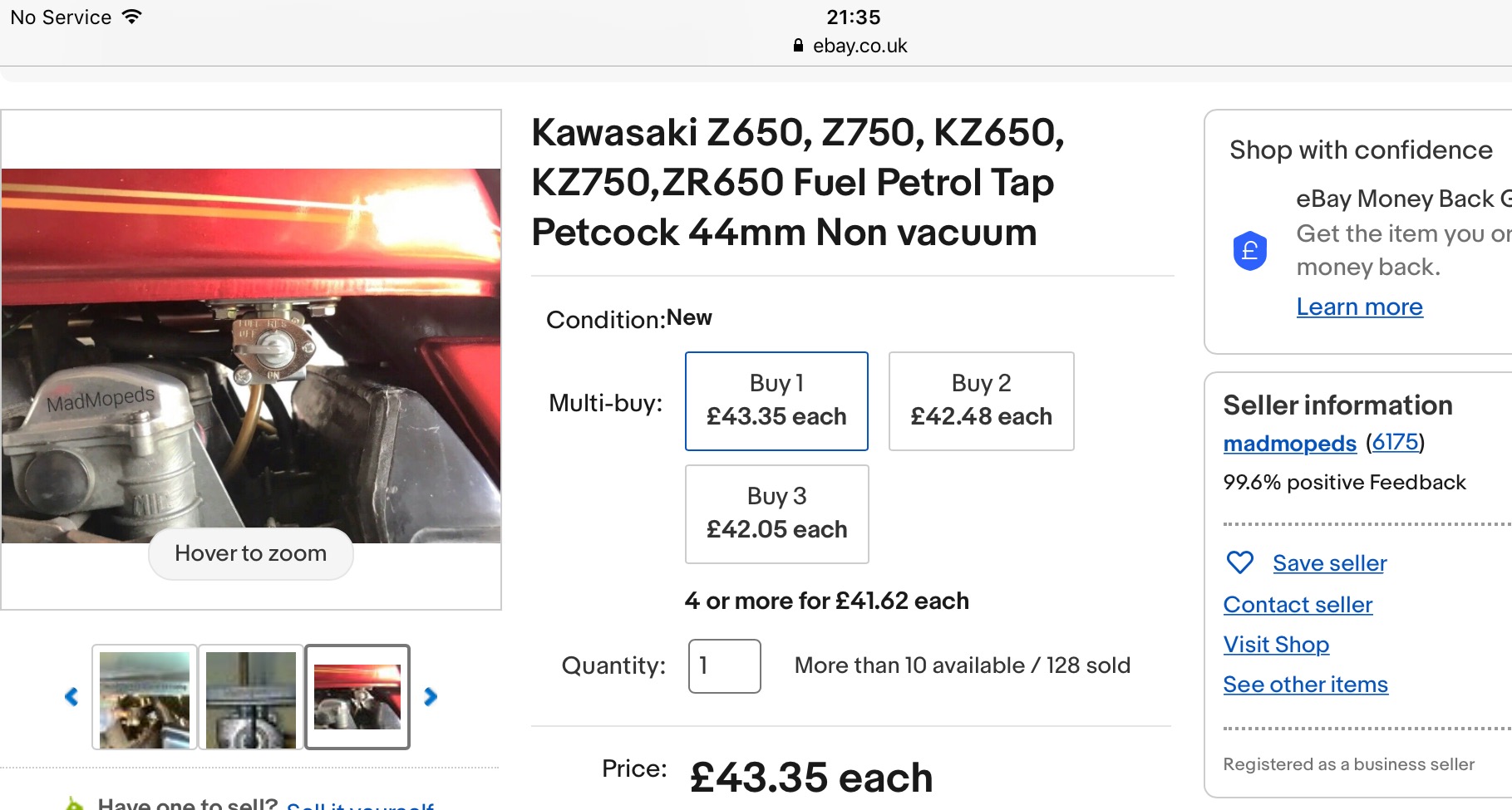Open the madmopeds seller profile link

pyautogui.click(x=1289, y=444)
